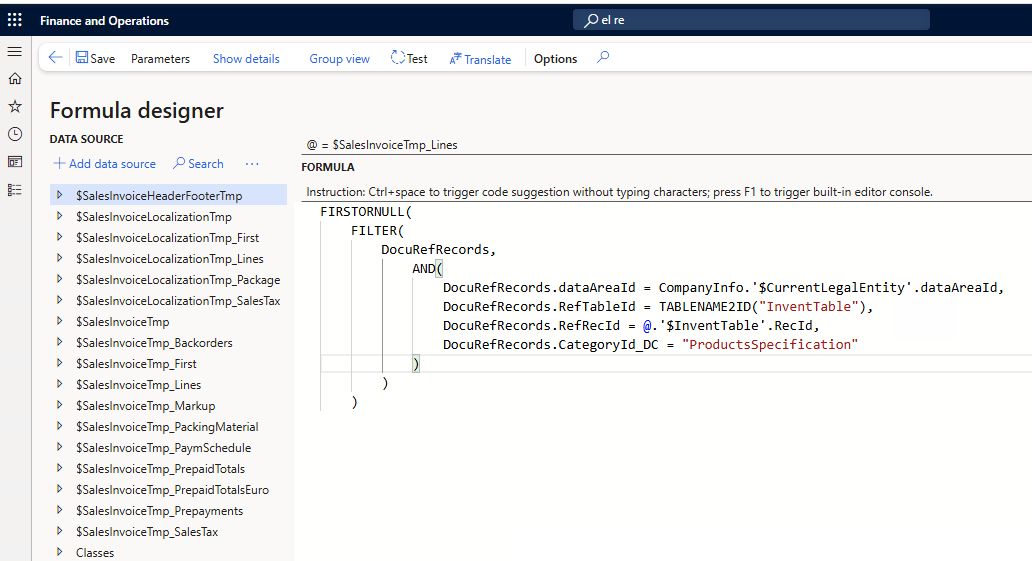Open the data source more options ellipsis
1032x561 pixels.
pos(252,164)
